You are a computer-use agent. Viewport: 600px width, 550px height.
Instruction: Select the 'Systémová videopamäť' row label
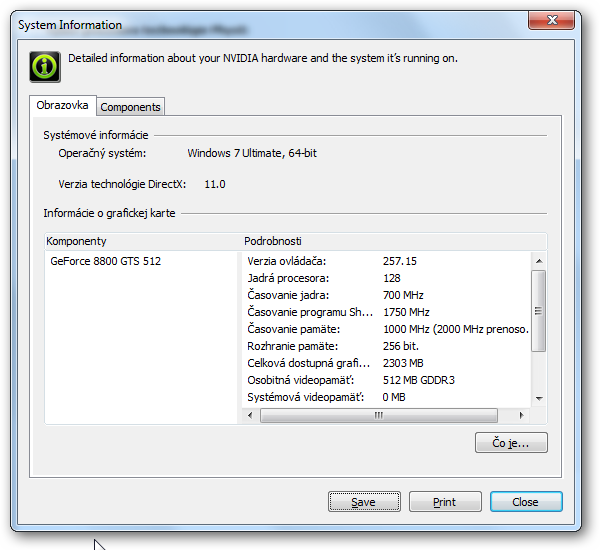(305, 397)
